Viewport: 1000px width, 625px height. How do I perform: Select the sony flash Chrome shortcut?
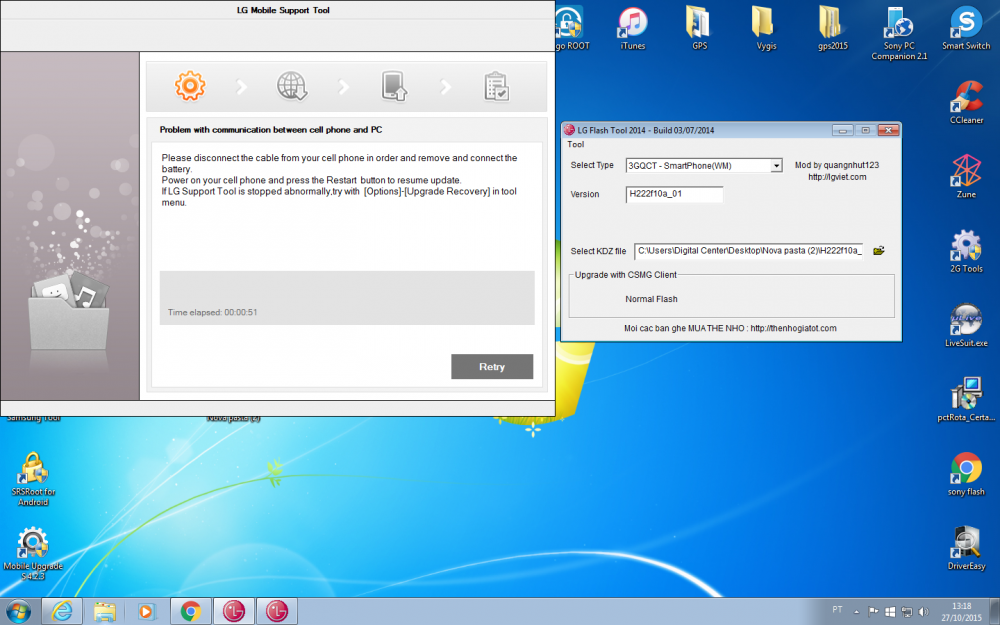coord(966,474)
